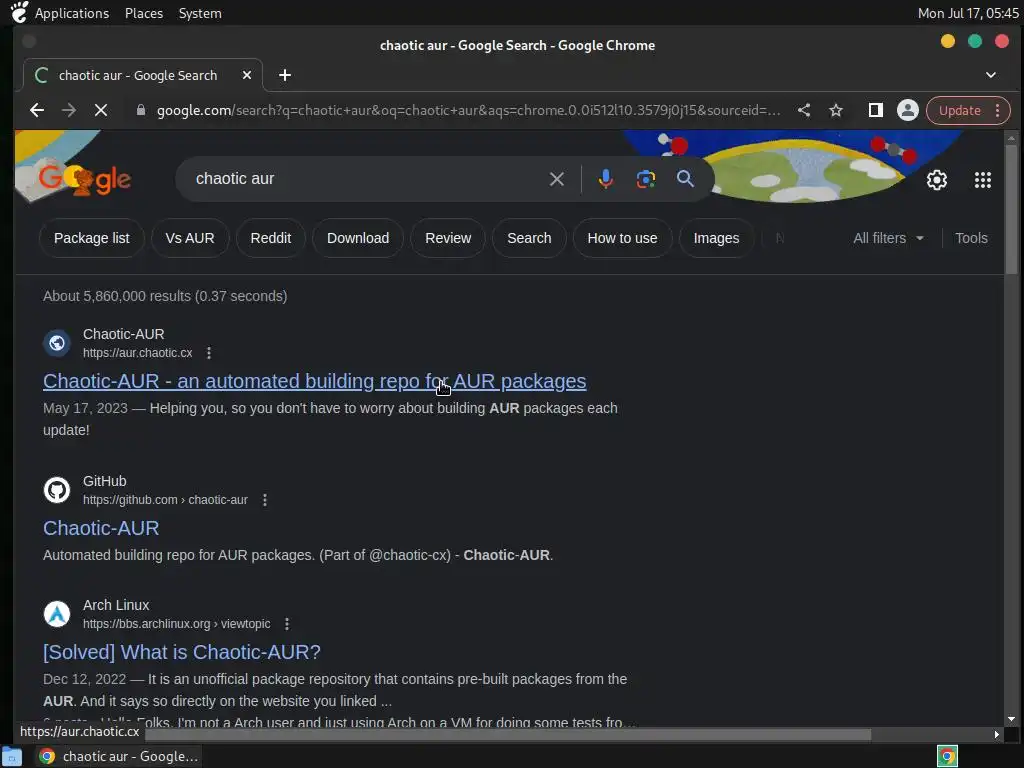Screen dimensions: 1024x768
Task: Click the bbs.archlinux.org viewtopic URL
Action: pyautogui.click(x=176, y=624)
